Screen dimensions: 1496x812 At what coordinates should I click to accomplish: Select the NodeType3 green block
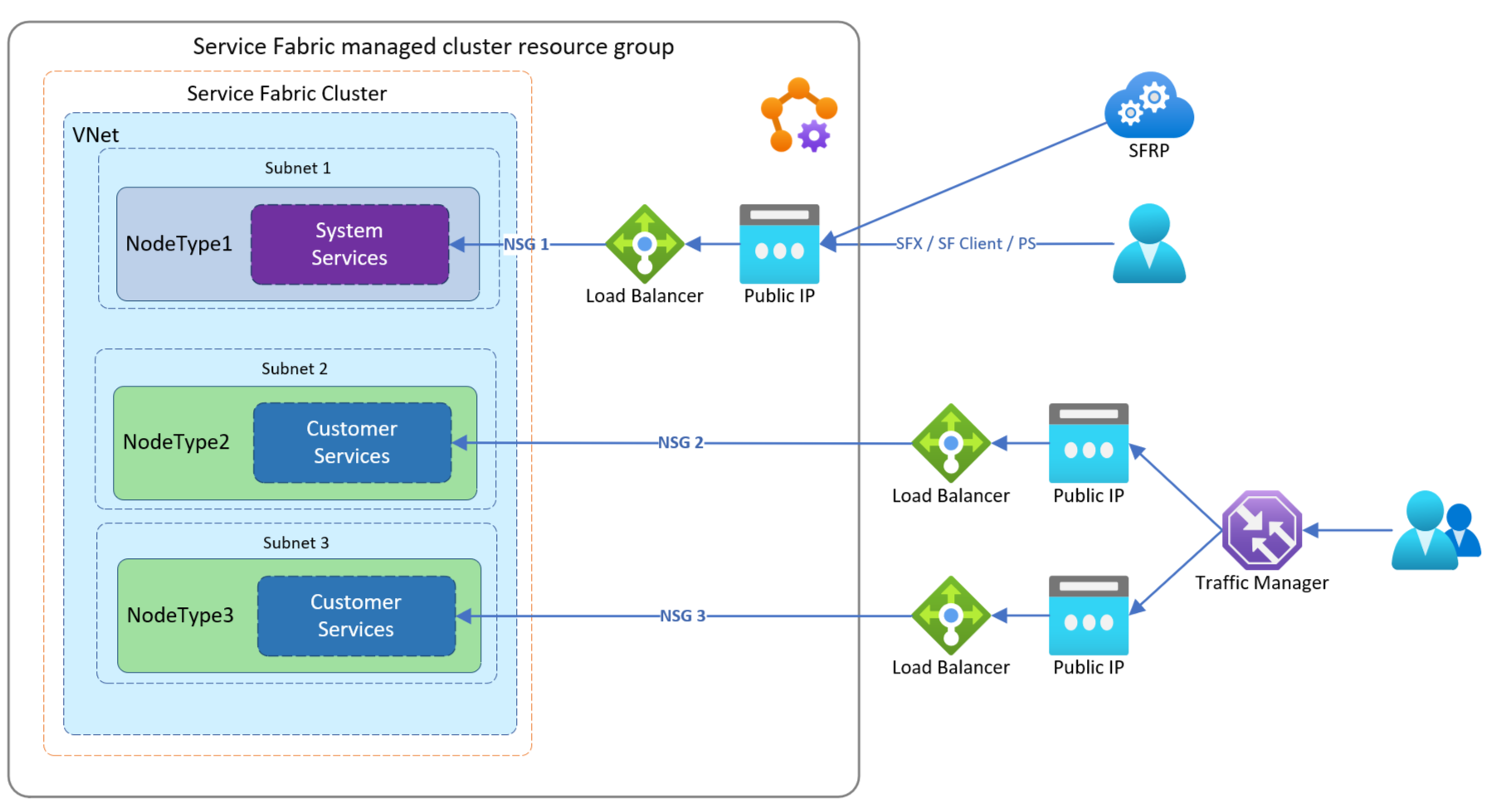183,615
